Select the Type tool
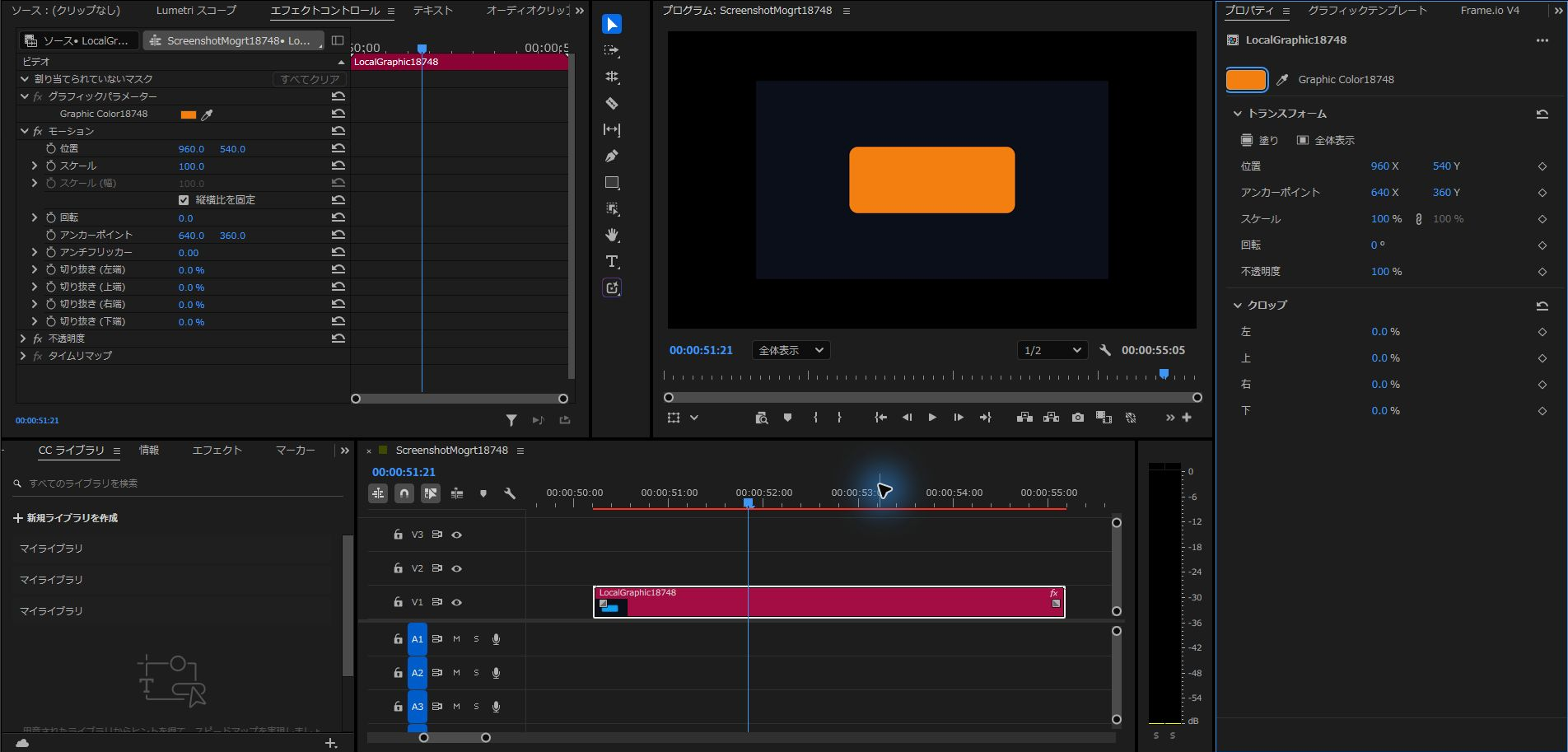This screenshot has width=1568, height=752. click(612, 261)
